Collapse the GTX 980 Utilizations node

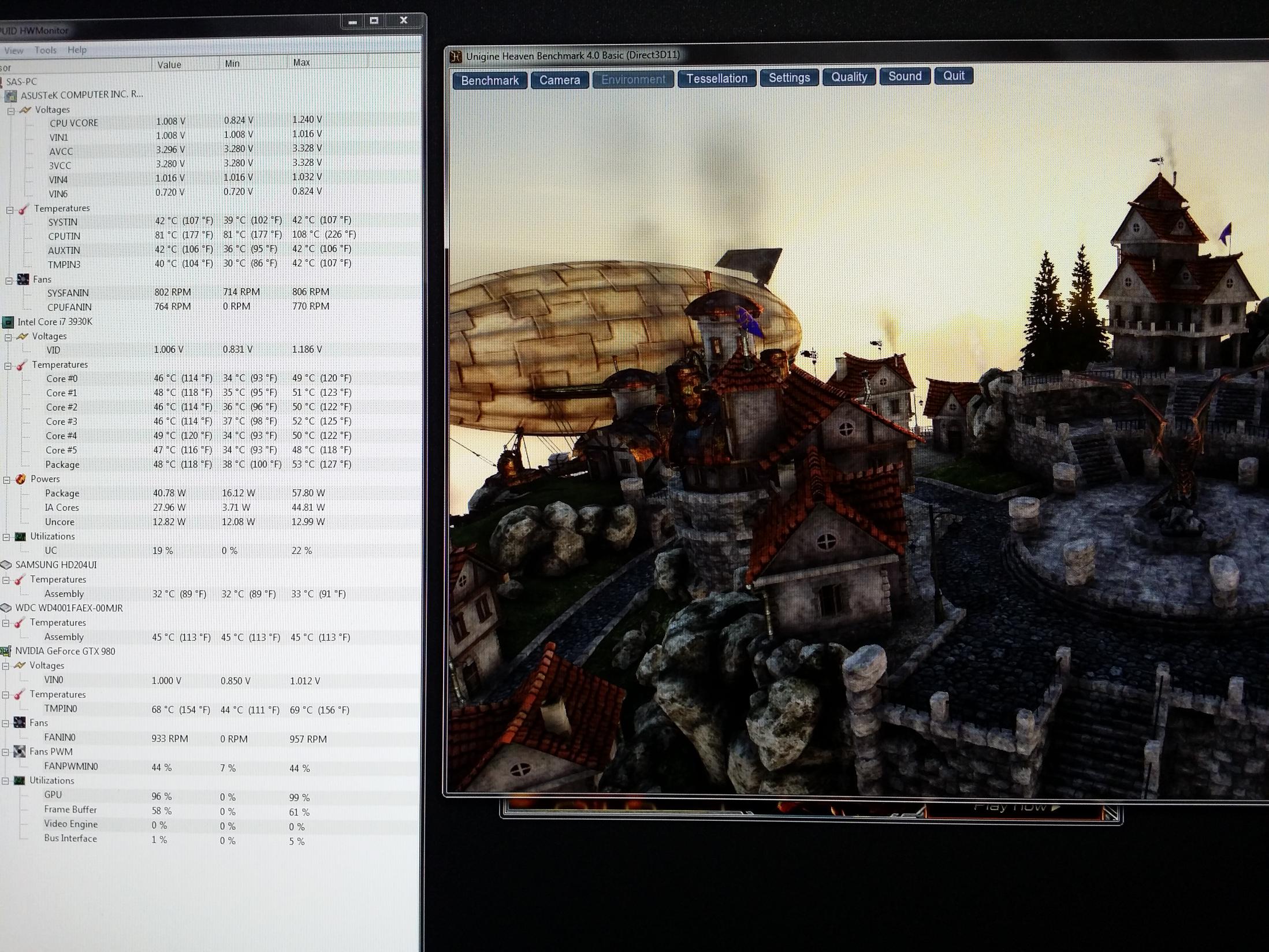coord(5,781)
